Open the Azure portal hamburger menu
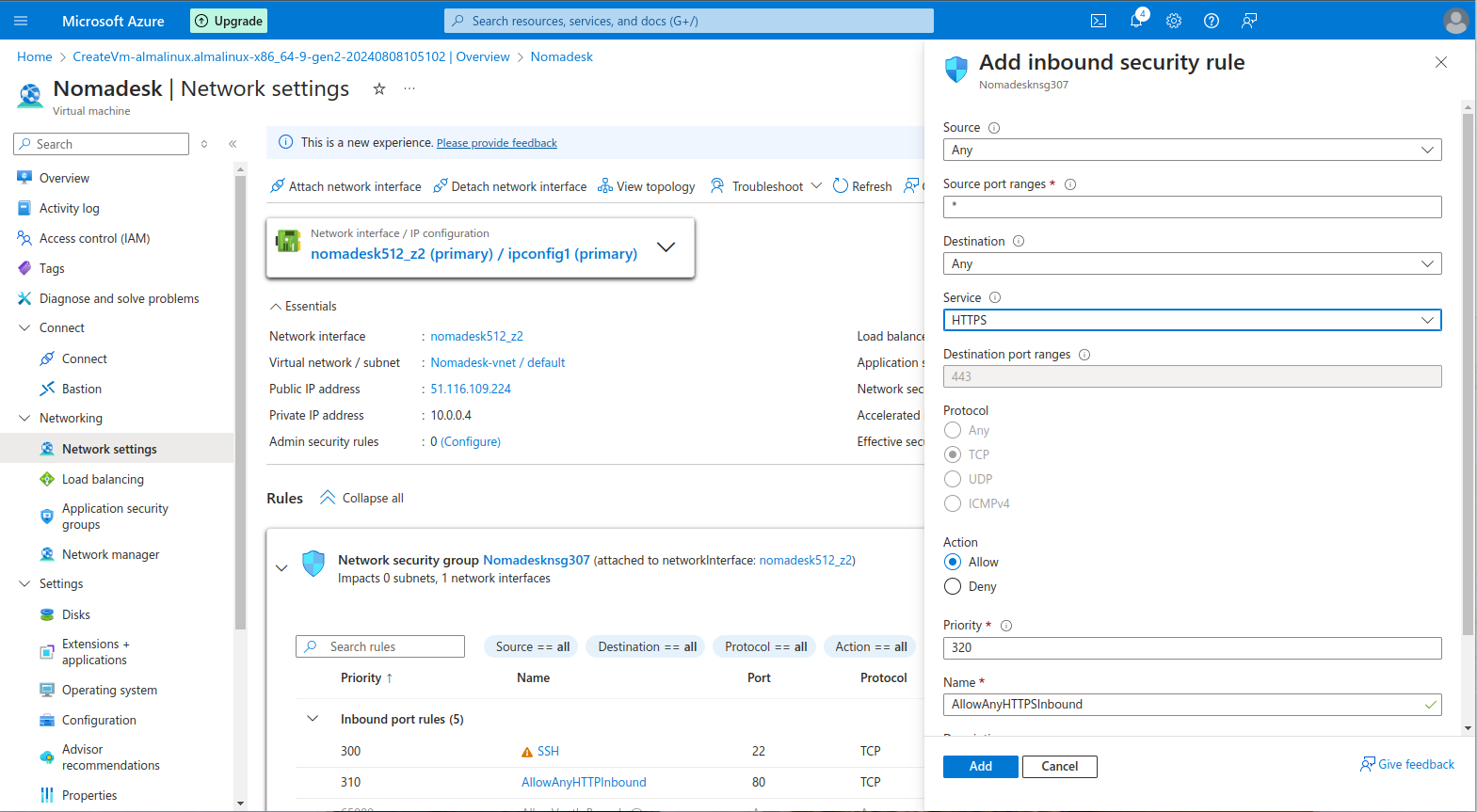This screenshot has height=812, width=1477. point(21,21)
